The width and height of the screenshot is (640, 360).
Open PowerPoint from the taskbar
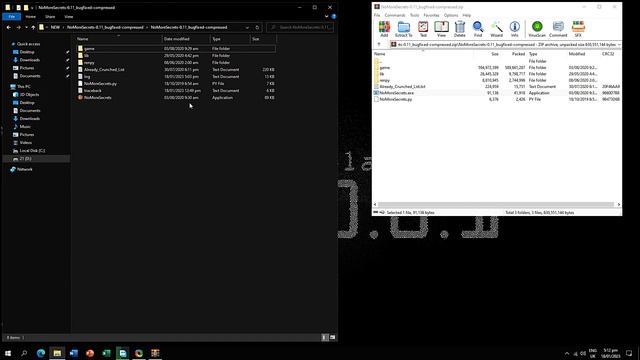point(90,353)
